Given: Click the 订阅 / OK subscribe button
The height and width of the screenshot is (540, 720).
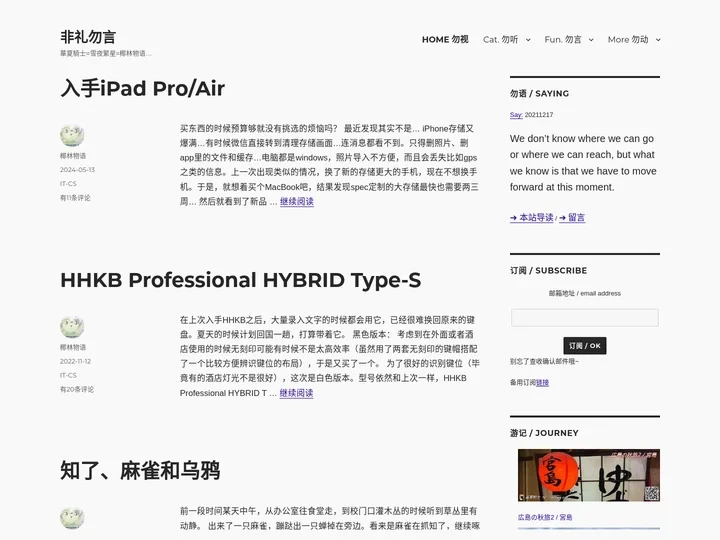Looking at the screenshot, I should tap(585, 346).
